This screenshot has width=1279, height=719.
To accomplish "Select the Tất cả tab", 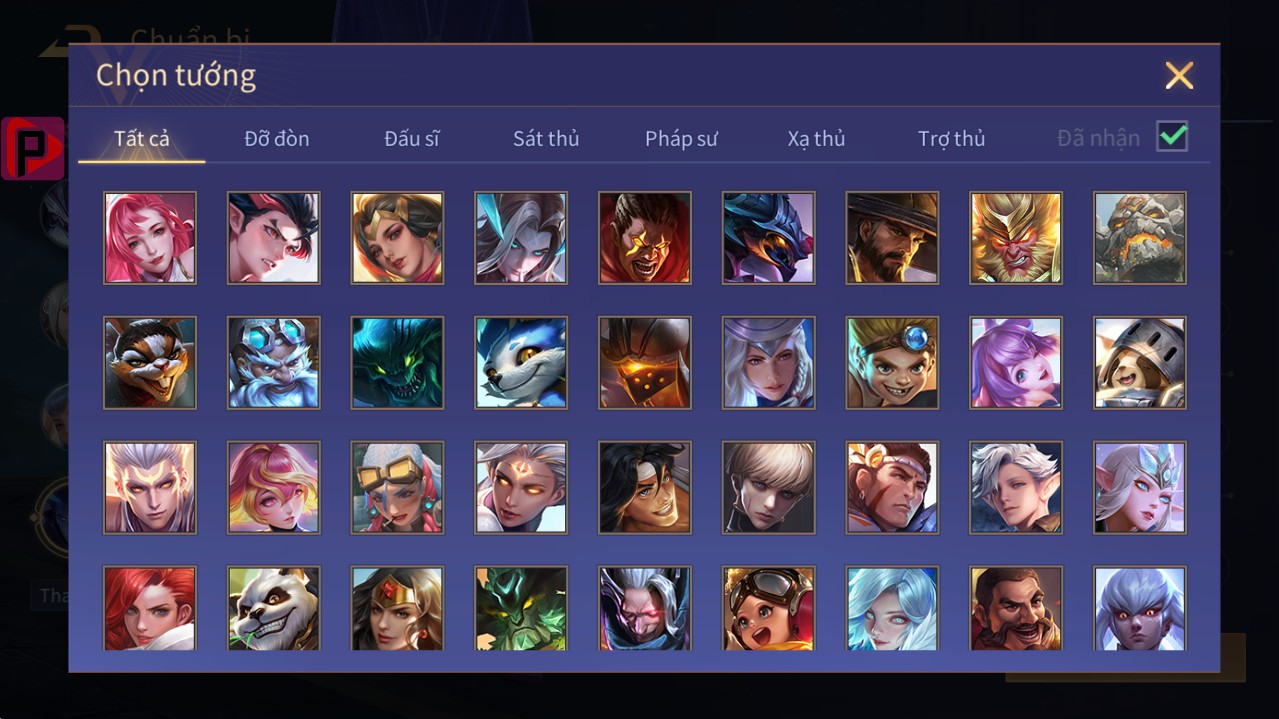I will [x=142, y=138].
